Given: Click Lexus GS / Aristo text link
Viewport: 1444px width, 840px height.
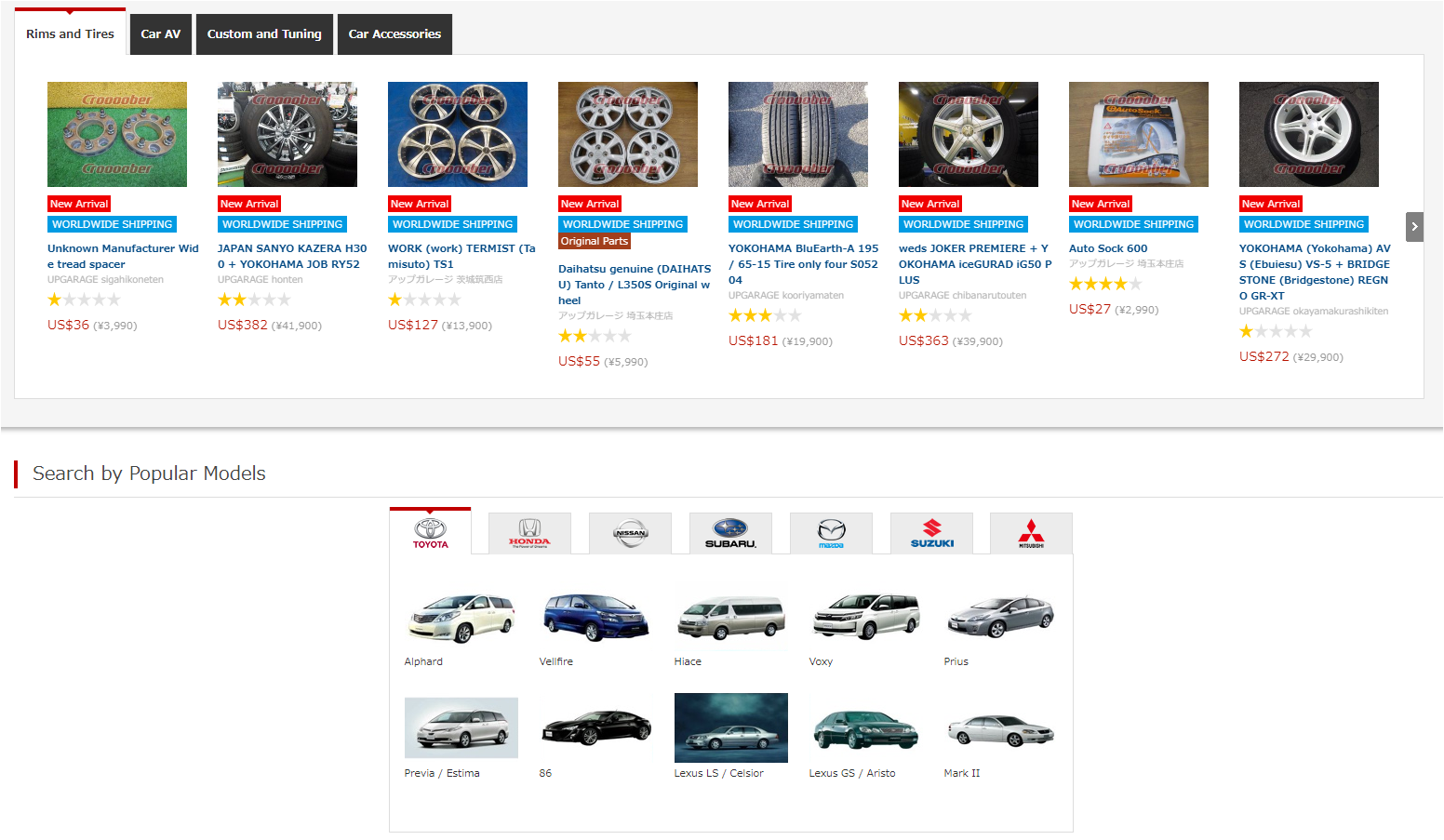Looking at the screenshot, I should 852,773.
